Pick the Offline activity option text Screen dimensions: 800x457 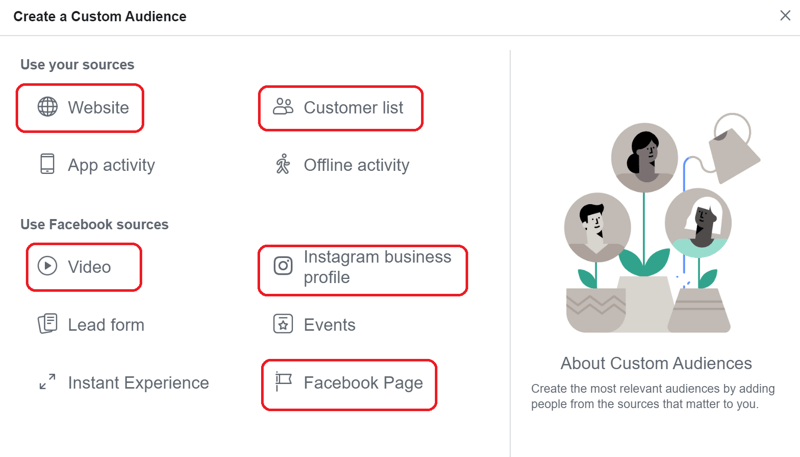click(357, 165)
